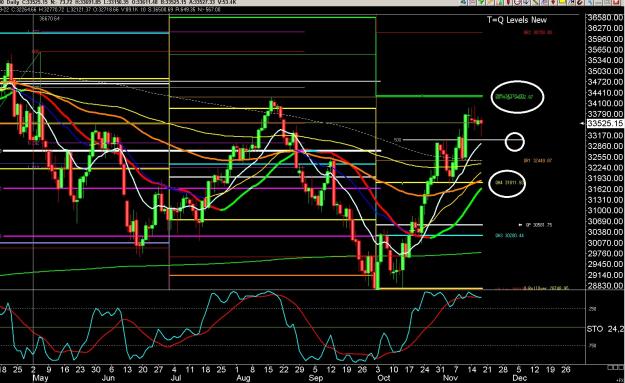Click the 32550.00 price axis label
The image size is (625, 383).
click(x=605, y=157)
